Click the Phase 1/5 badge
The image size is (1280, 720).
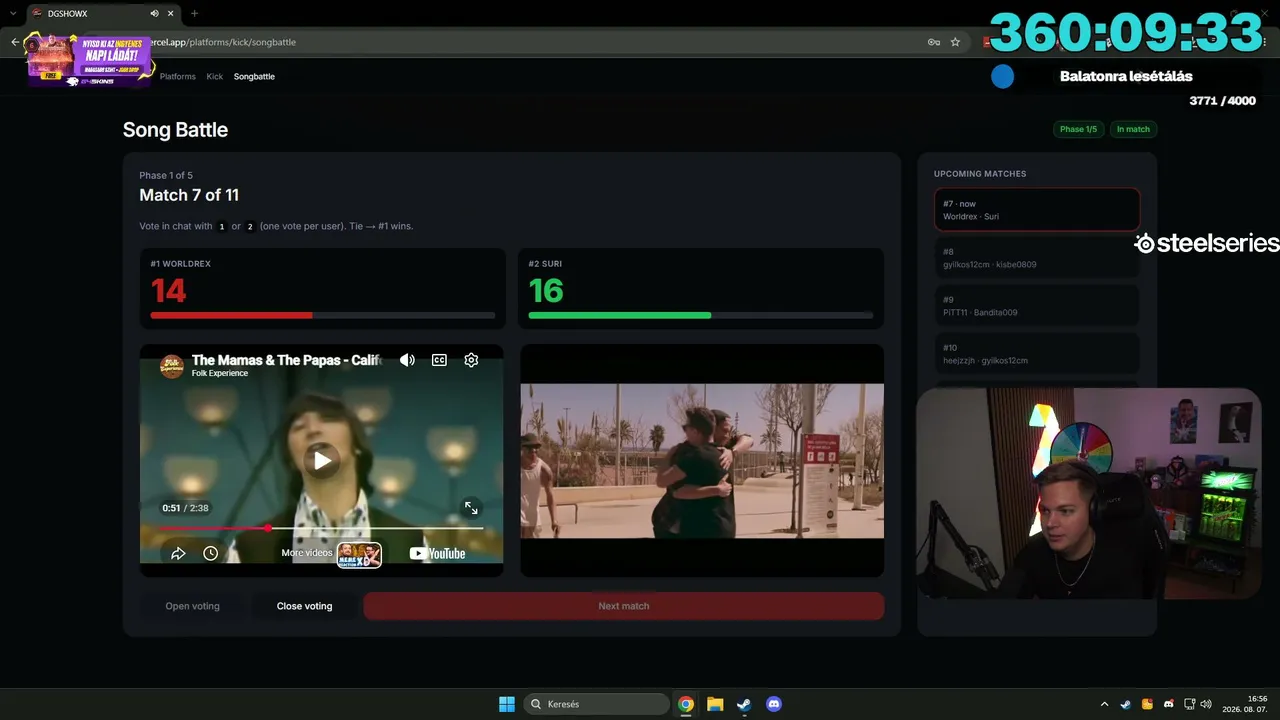1078,129
